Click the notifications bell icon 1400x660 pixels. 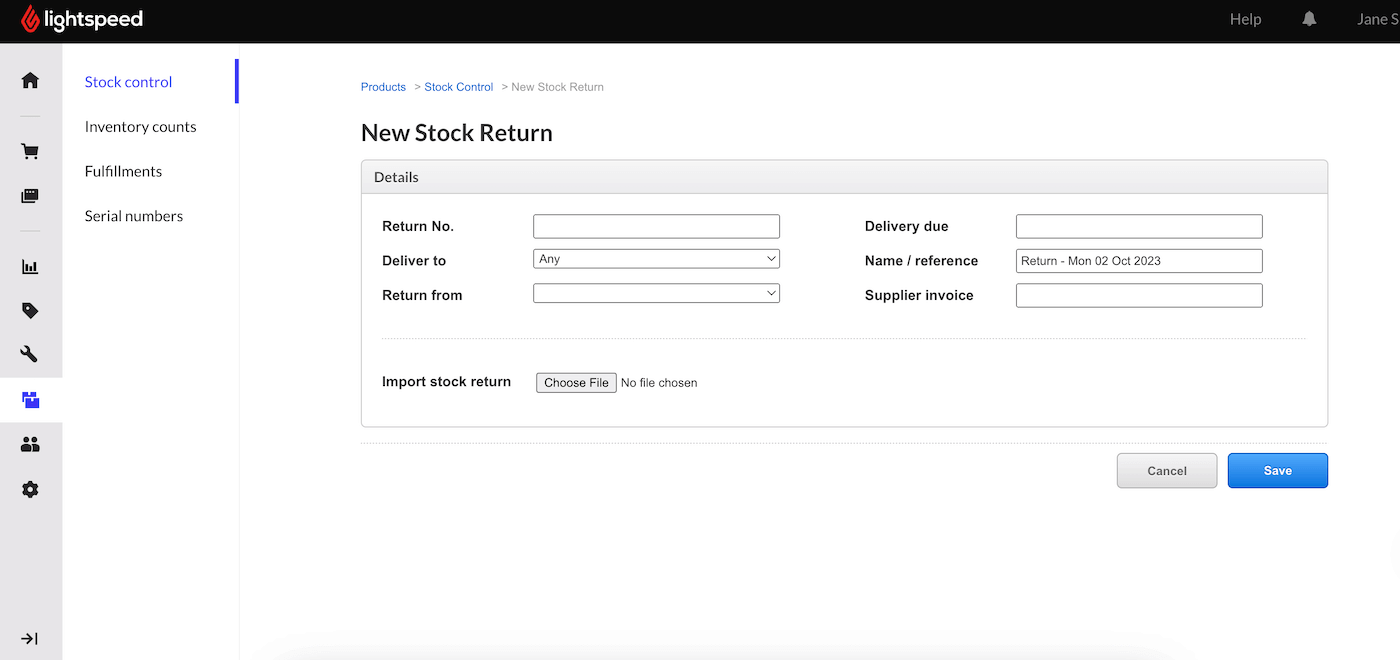point(1309,19)
